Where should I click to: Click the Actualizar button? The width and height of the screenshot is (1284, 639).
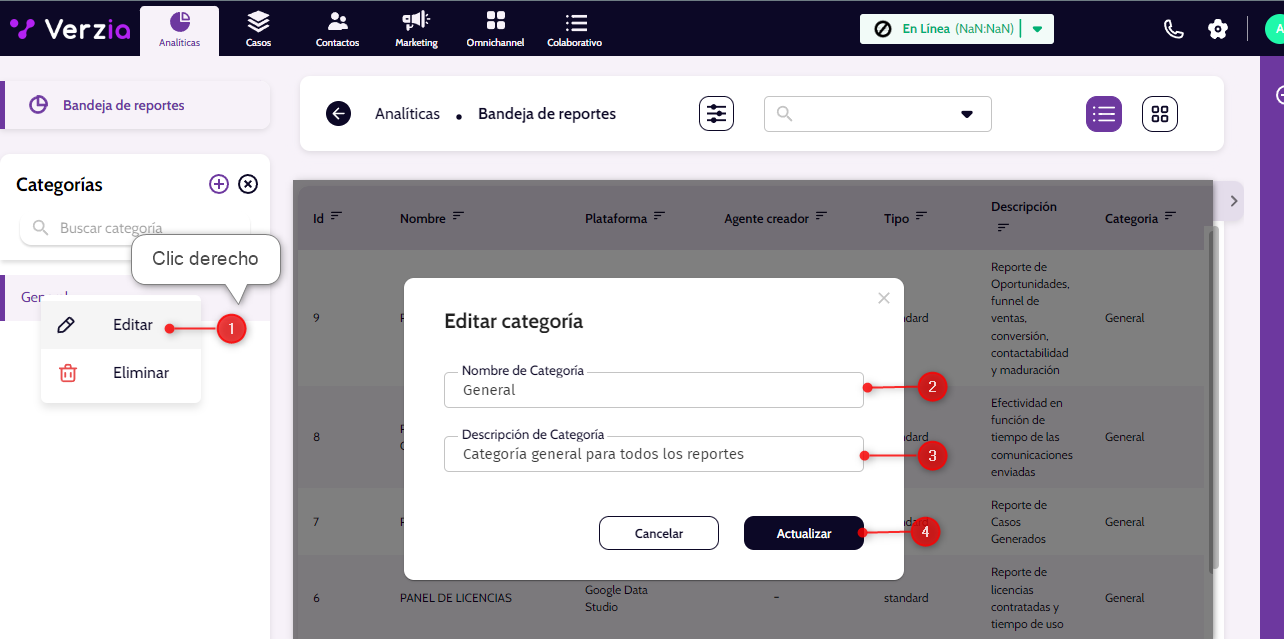point(804,533)
